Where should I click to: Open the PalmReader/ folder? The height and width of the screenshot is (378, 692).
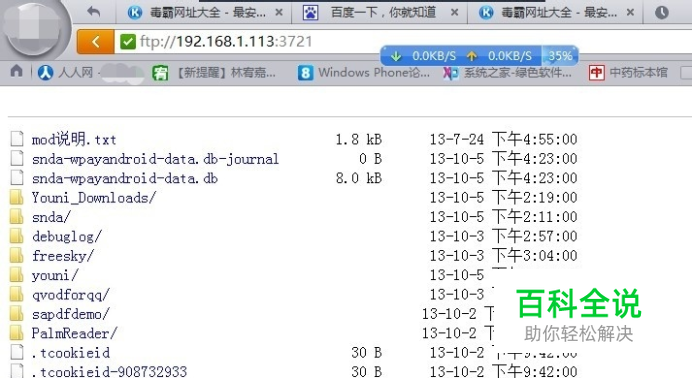(x=74, y=333)
